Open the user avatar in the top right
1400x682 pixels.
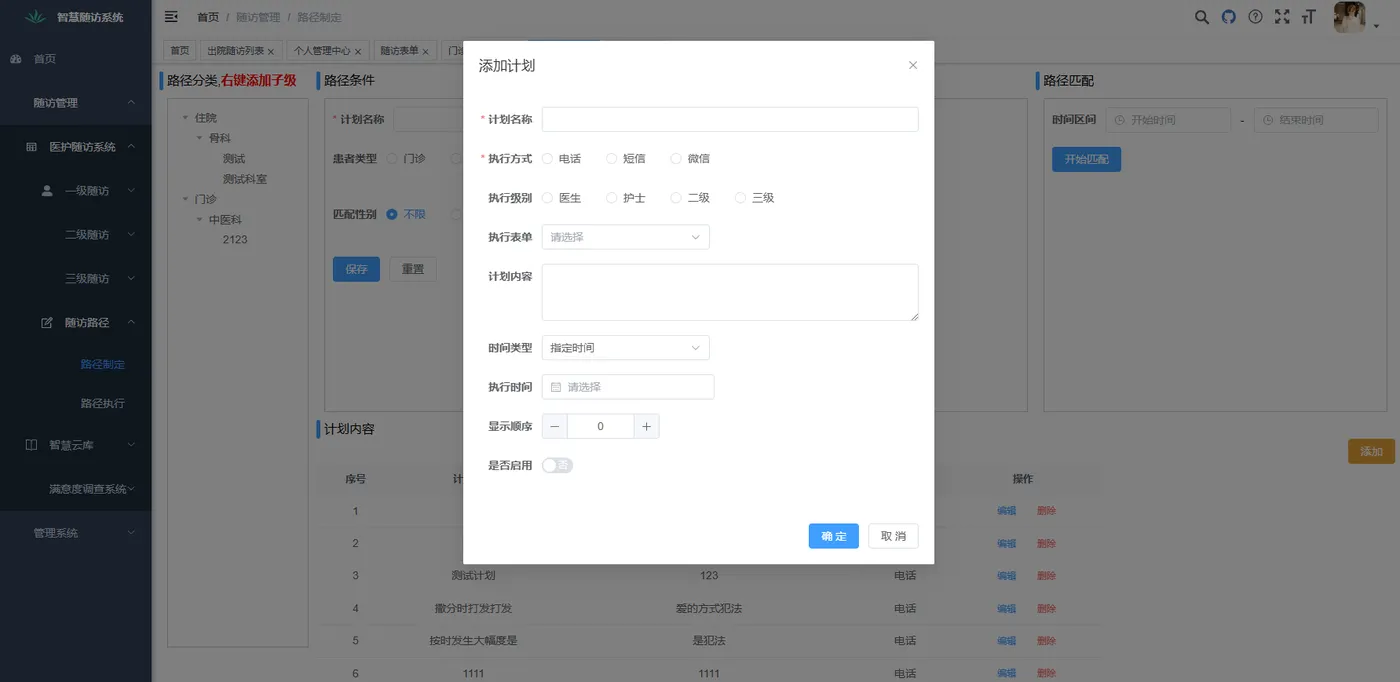pyautogui.click(x=1349, y=17)
